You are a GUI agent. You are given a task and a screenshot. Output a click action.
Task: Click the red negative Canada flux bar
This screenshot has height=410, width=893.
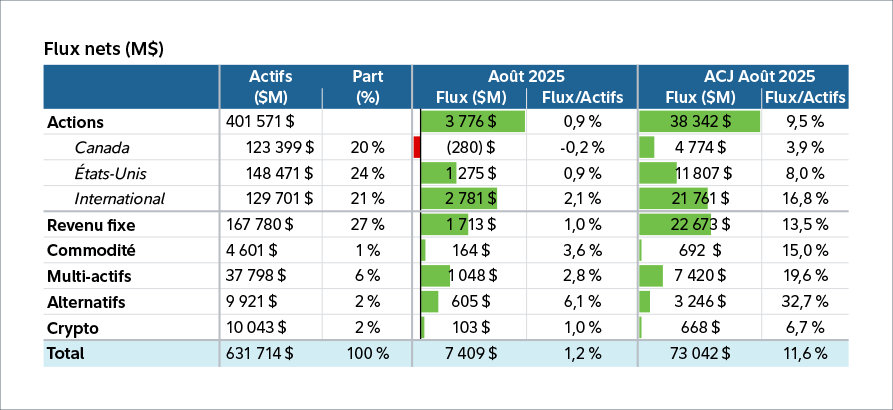click(416, 148)
